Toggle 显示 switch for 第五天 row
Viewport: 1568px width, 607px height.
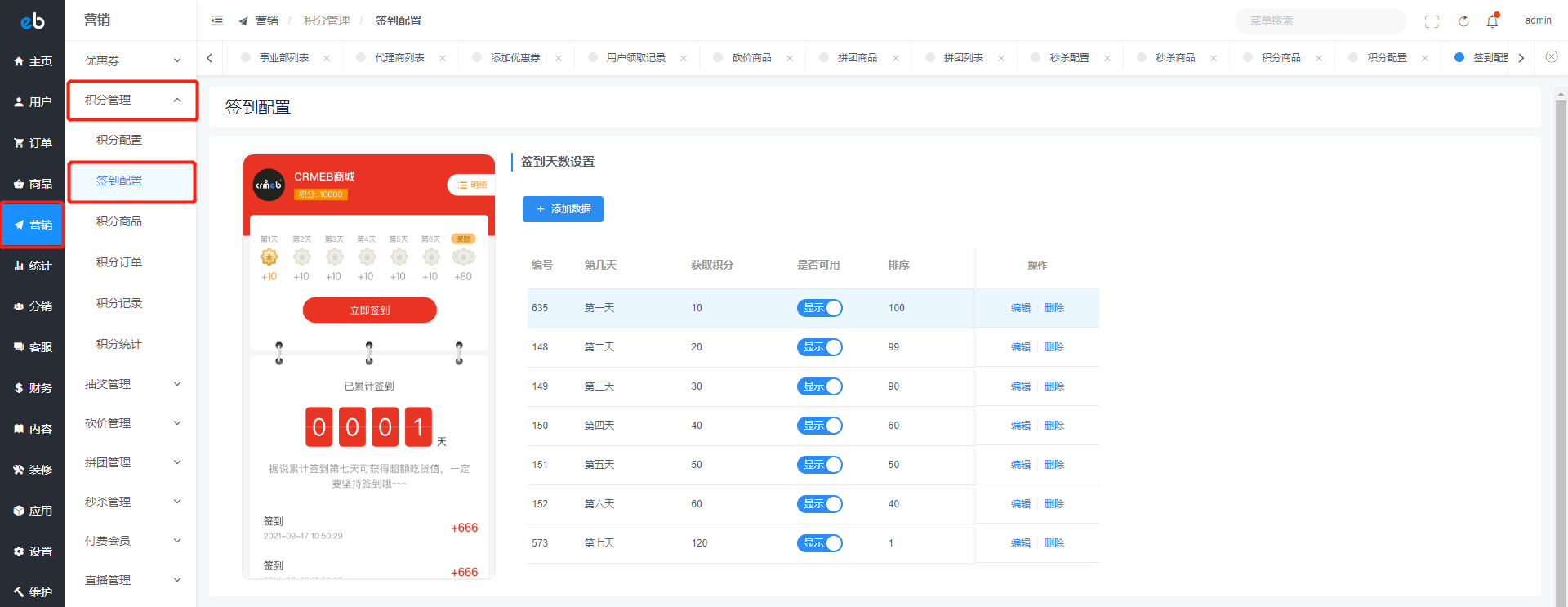click(819, 465)
